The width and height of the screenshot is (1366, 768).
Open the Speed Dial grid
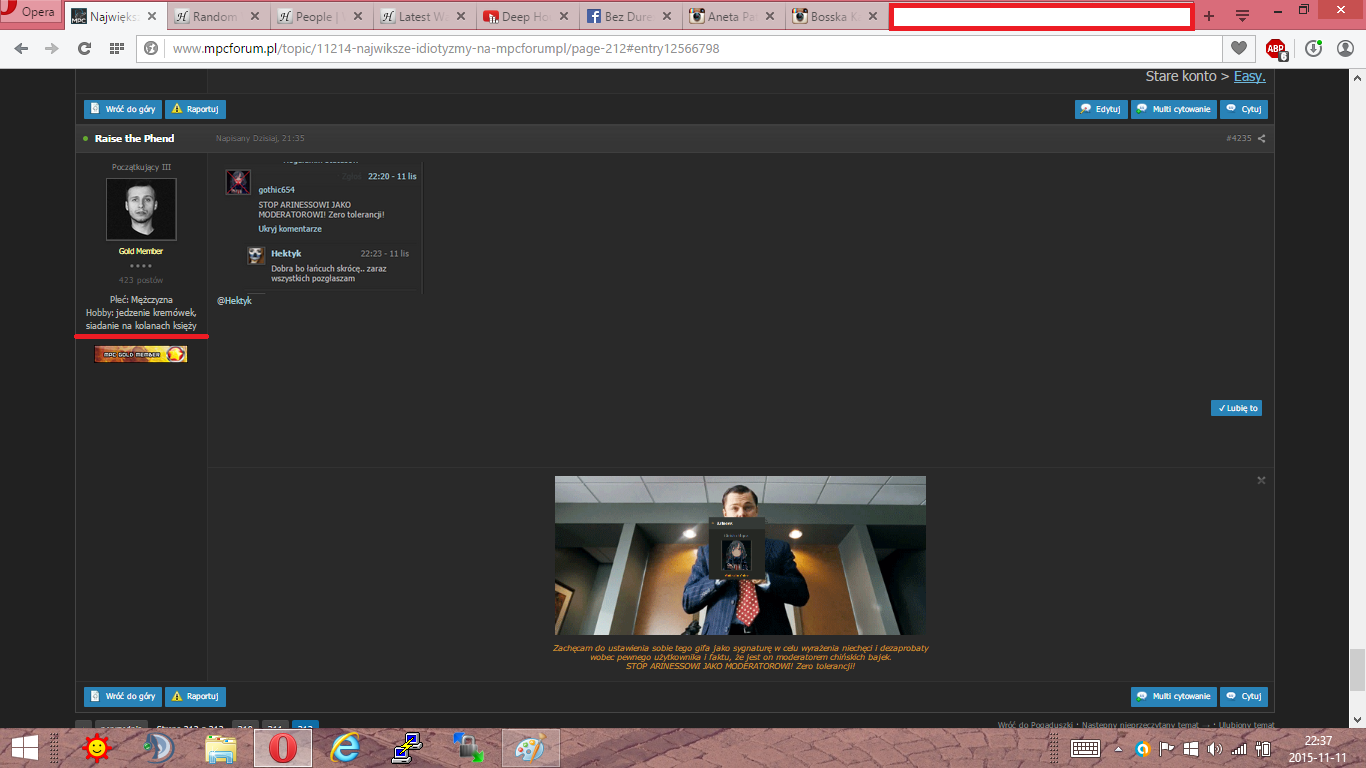pyautogui.click(x=116, y=48)
